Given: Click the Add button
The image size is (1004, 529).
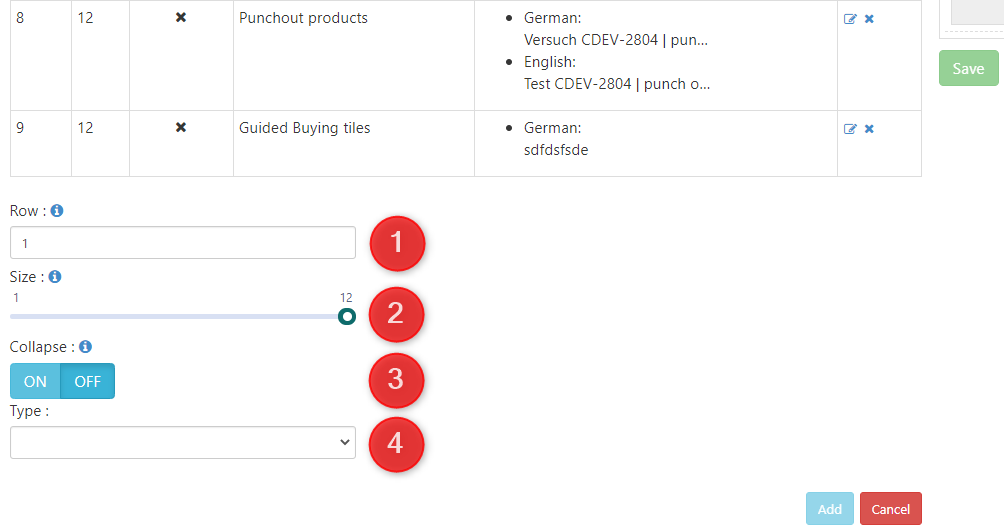Looking at the screenshot, I should [x=830, y=509].
